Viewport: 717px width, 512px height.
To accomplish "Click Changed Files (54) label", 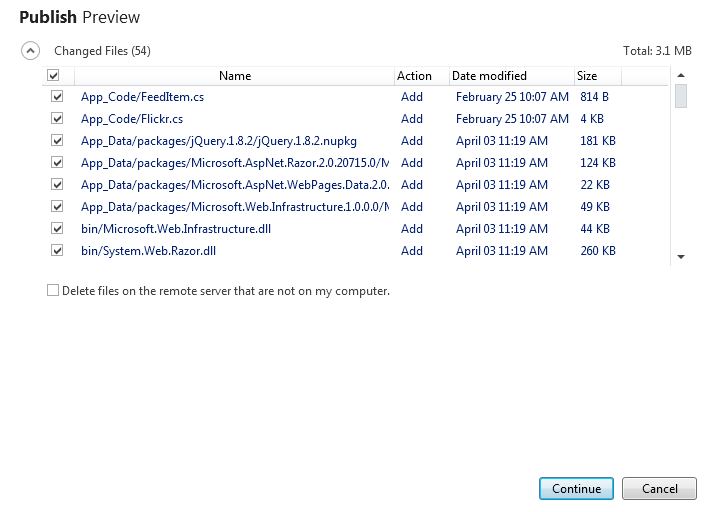I will 102,51.
